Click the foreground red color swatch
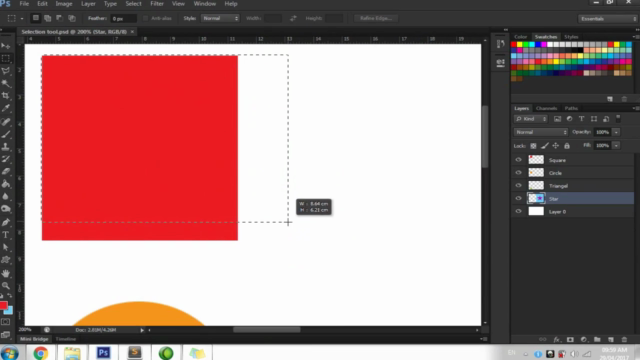The image size is (640, 360). pos(3,305)
